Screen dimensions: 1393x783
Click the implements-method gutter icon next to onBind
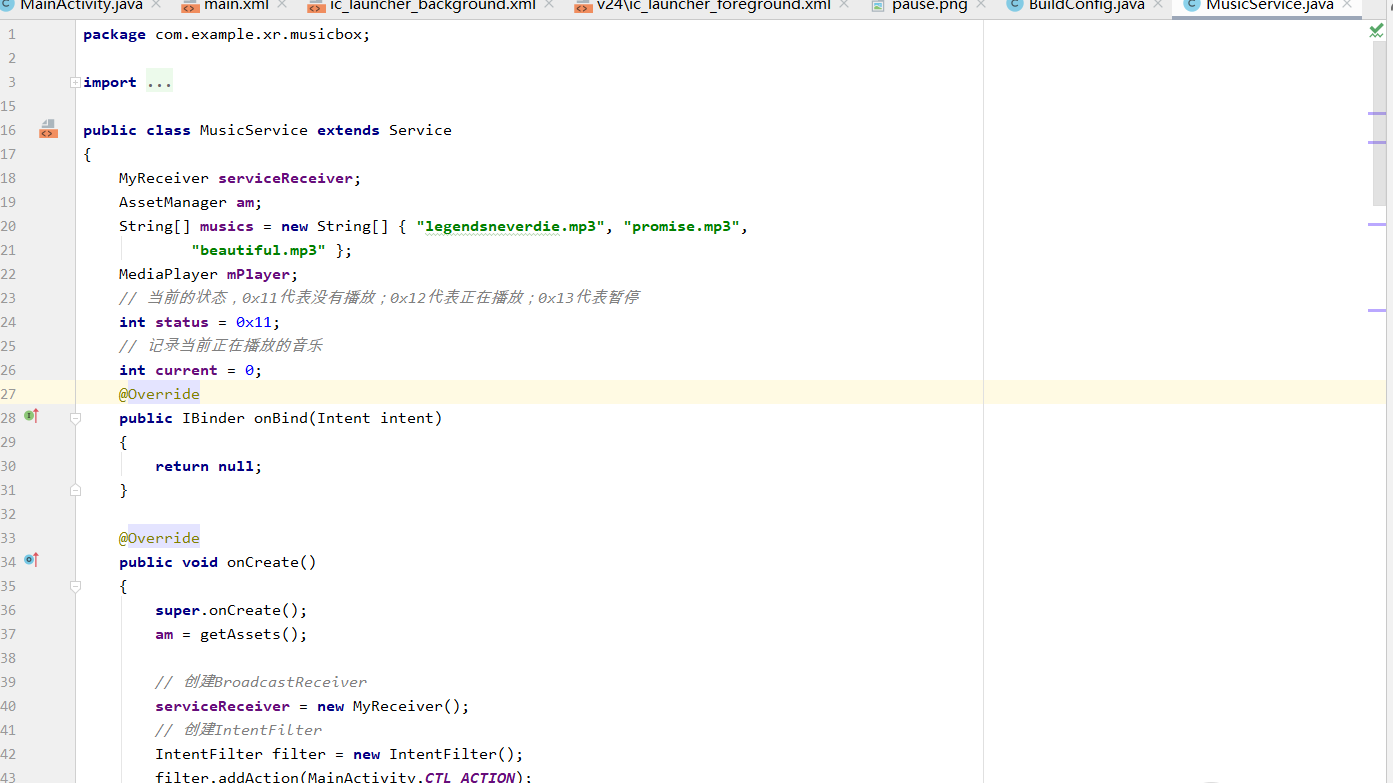click(x=32, y=415)
